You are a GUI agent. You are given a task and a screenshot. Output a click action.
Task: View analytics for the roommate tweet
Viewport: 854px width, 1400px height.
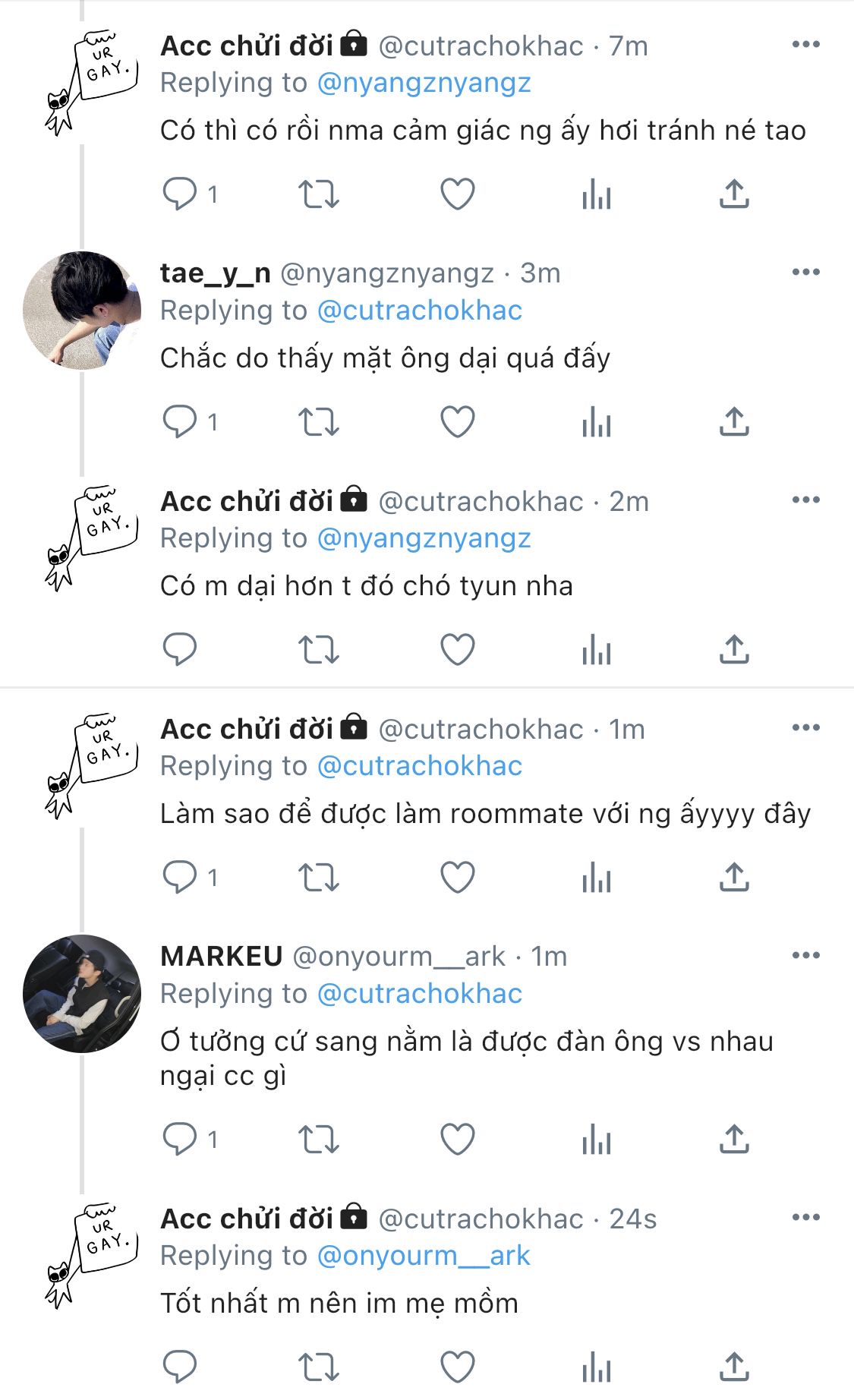597,878
